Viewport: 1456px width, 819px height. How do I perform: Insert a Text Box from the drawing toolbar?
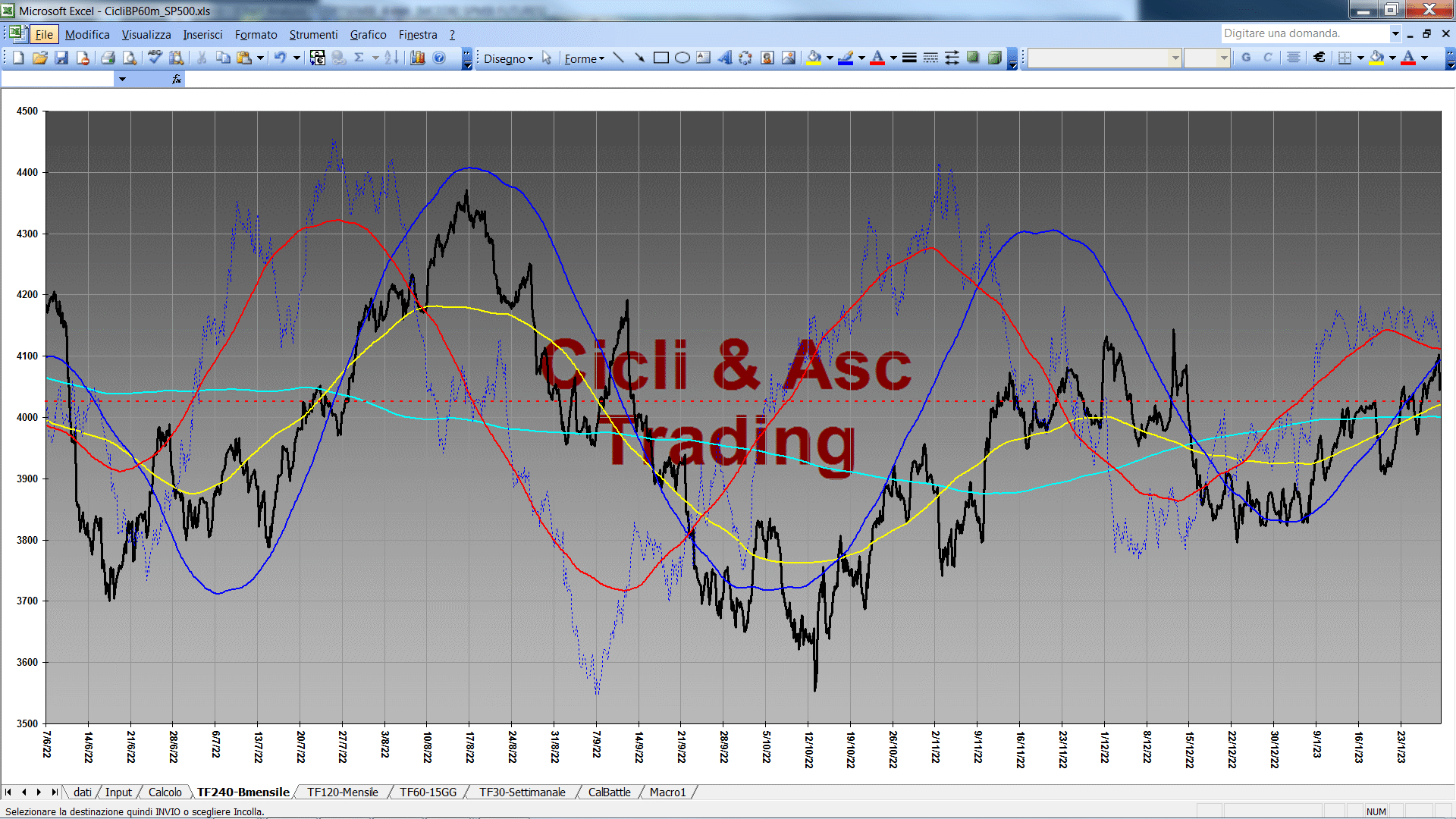(x=704, y=58)
